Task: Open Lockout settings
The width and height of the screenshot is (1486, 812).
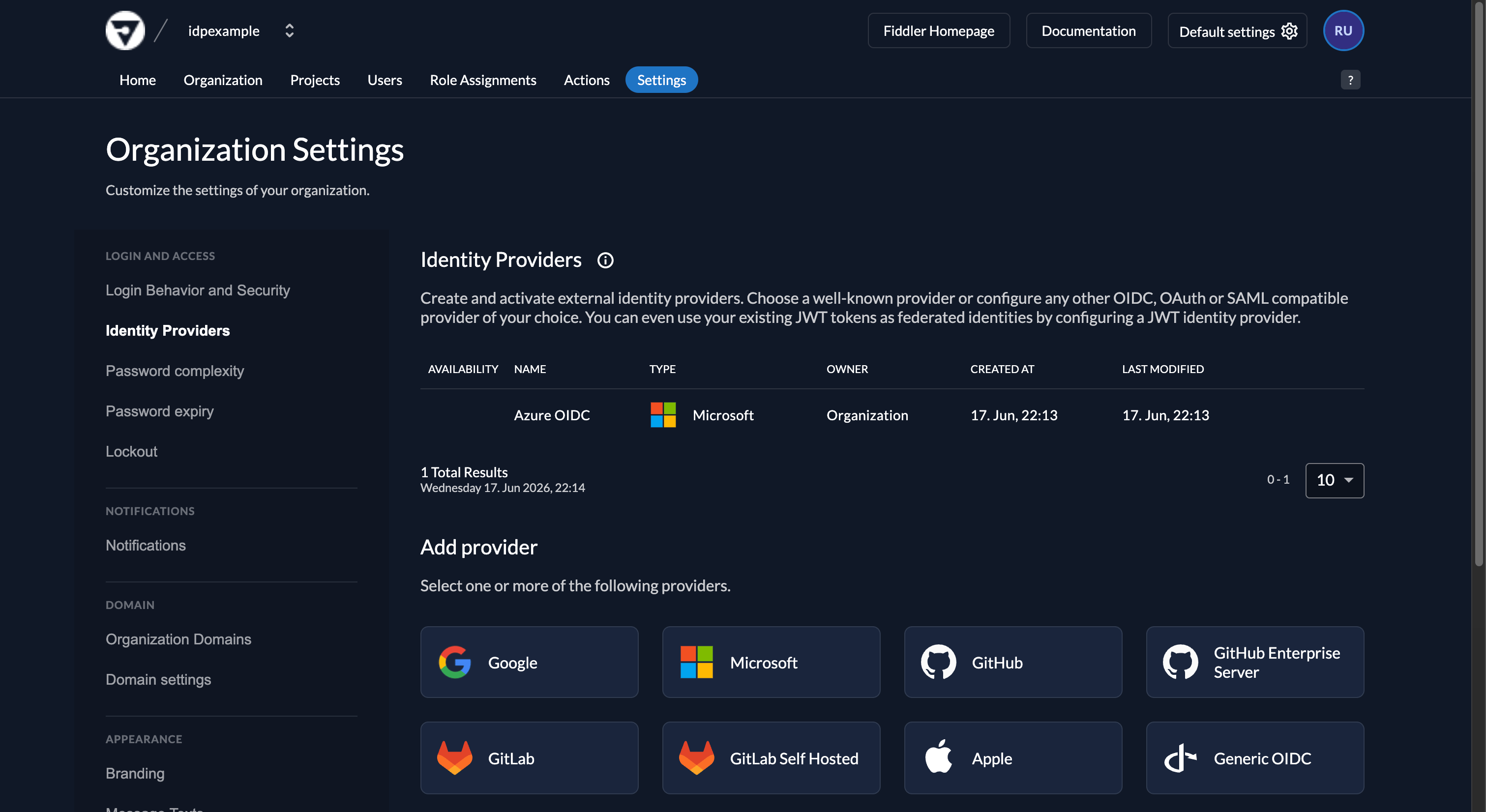Action: [x=131, y=452]
